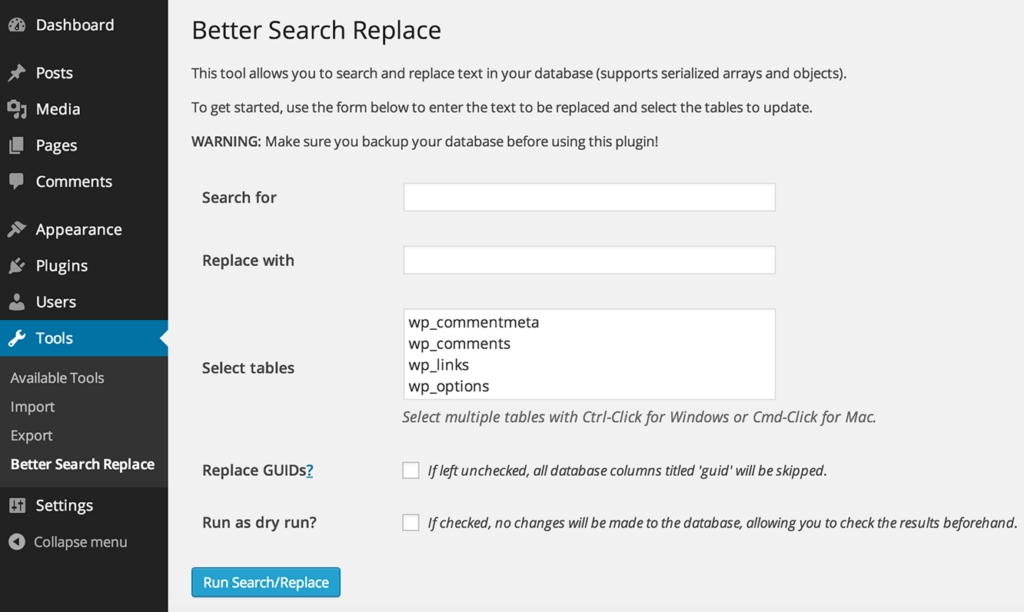Click the Appearance paintbrush icon
Screen dimensions: 1024x612
[16, 230]
